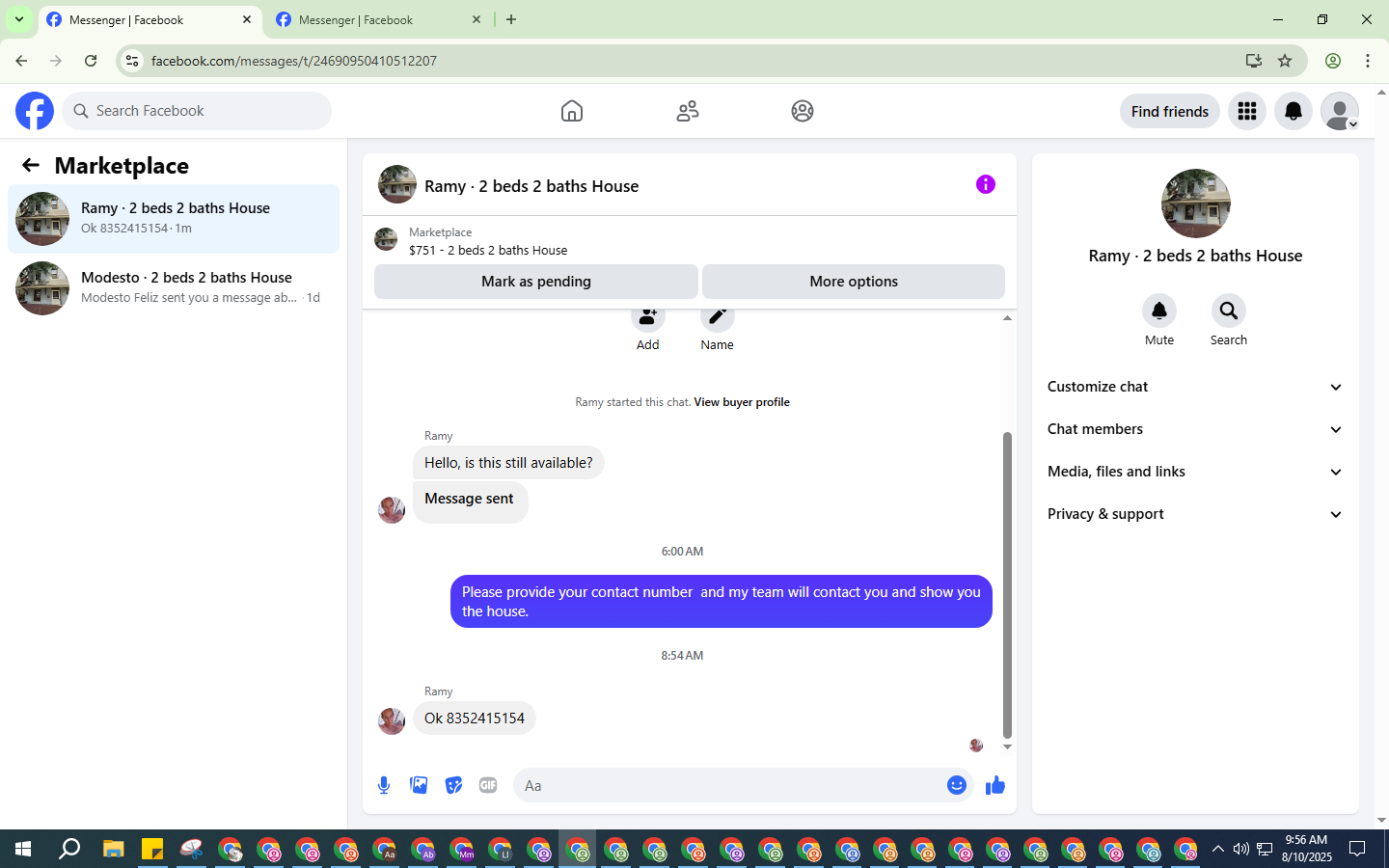Screen dimensions: 1389x868
Task: Go to the Home feed icon
Action: [x=572, y=111]
